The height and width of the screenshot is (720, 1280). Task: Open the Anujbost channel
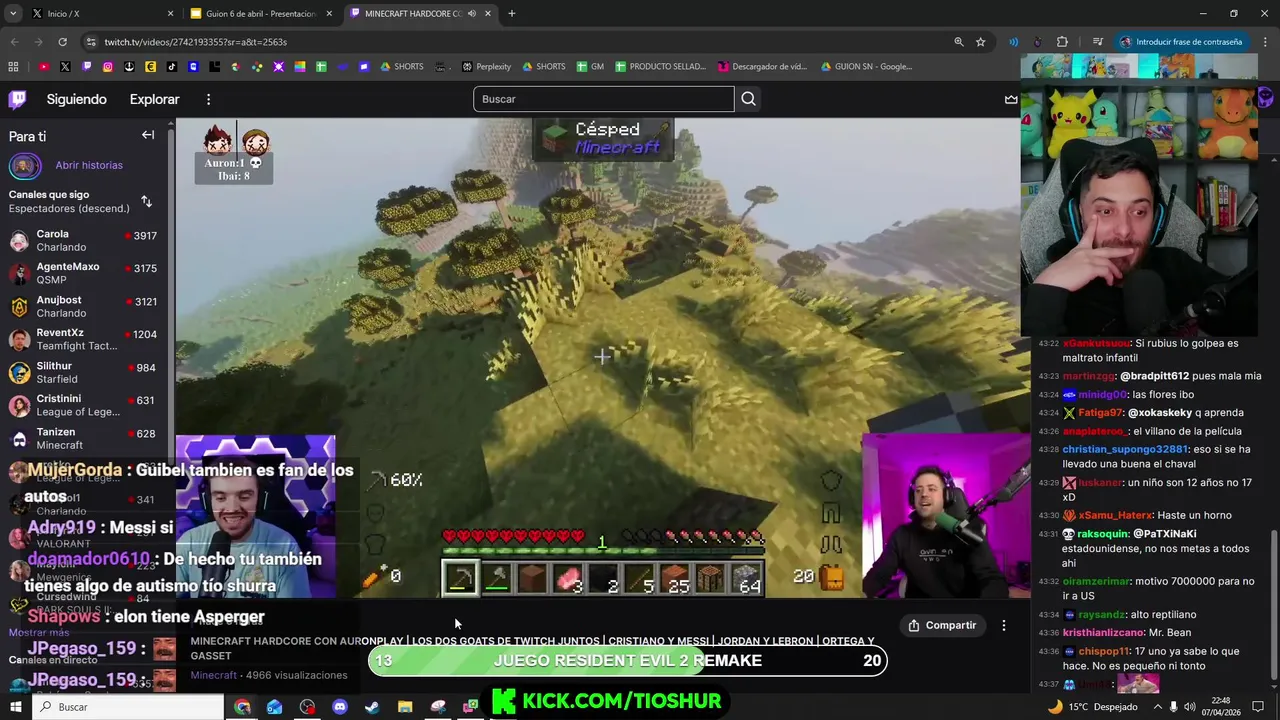(x=85, y=307)
